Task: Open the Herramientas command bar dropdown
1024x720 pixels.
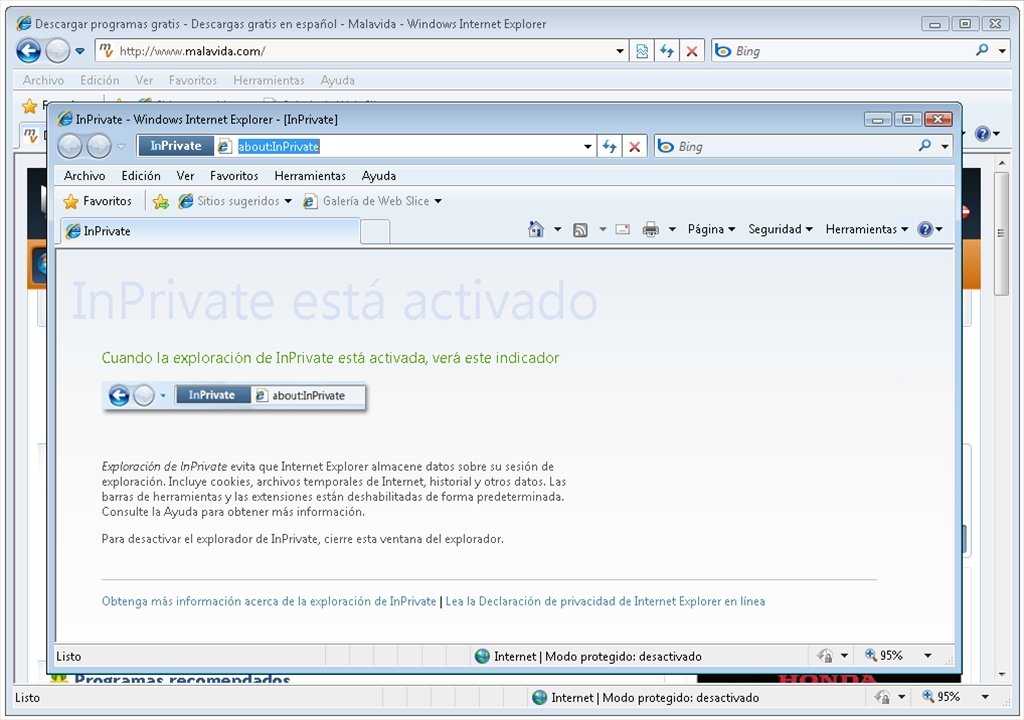Action: 867,229
